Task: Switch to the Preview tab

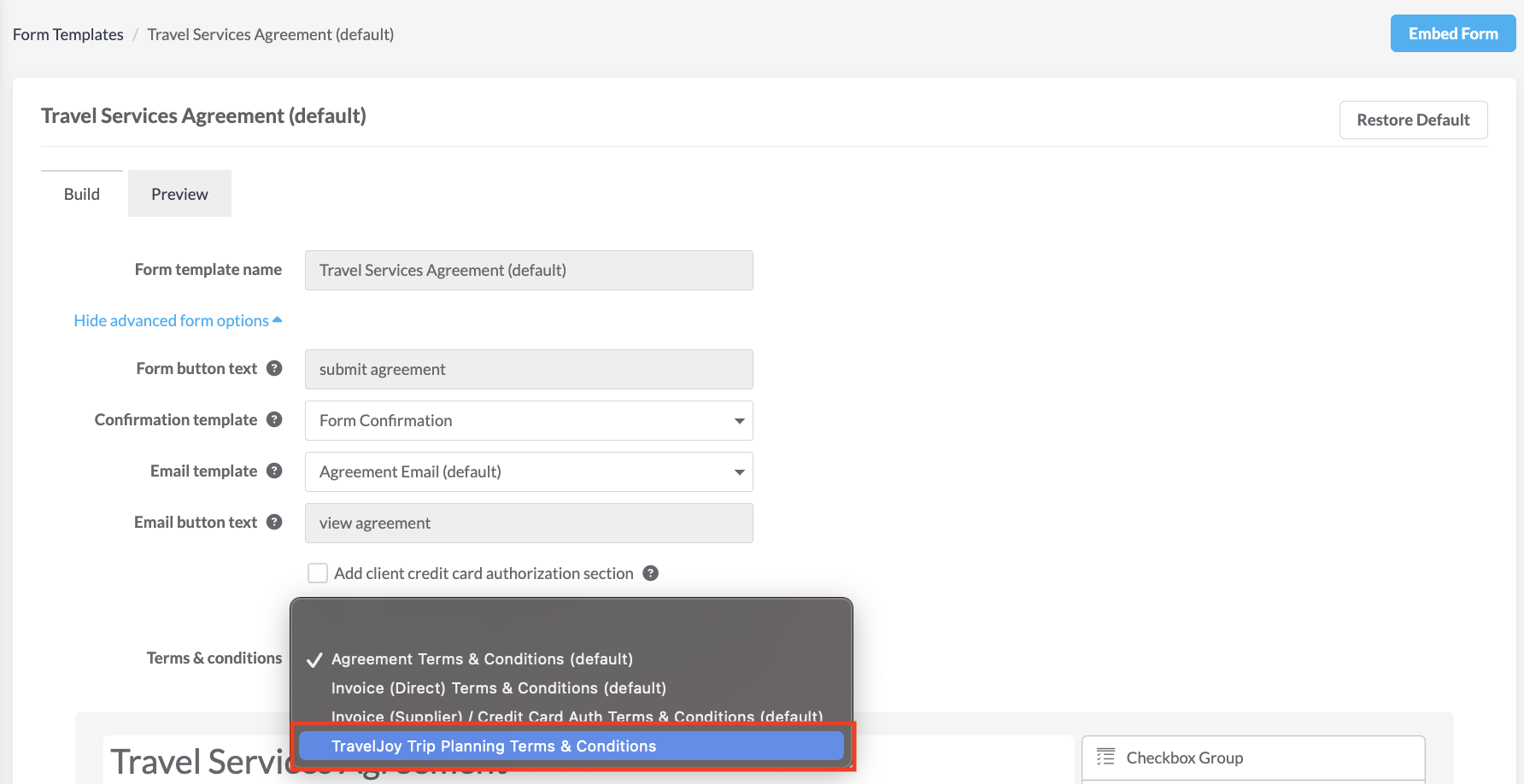Action: [x=179, y=194]
